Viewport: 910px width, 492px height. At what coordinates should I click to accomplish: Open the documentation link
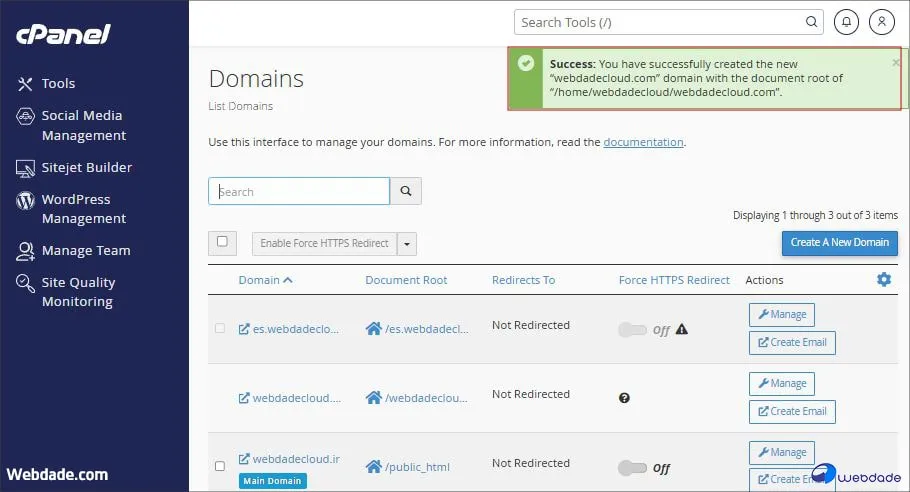pyautogui.click(x=643, y=142)
